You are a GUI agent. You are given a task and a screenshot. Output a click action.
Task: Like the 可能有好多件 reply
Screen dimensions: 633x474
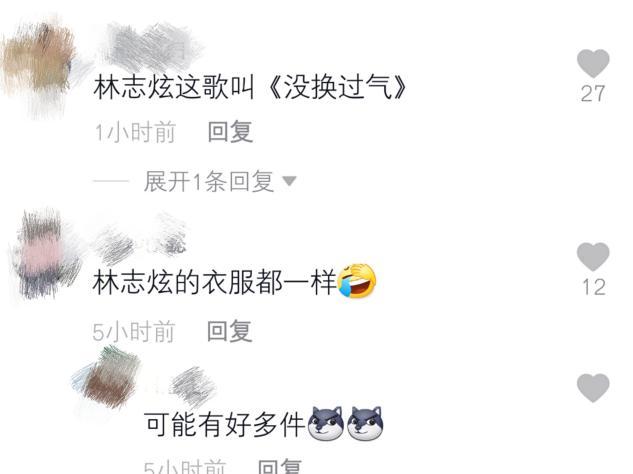click(593, 388)
